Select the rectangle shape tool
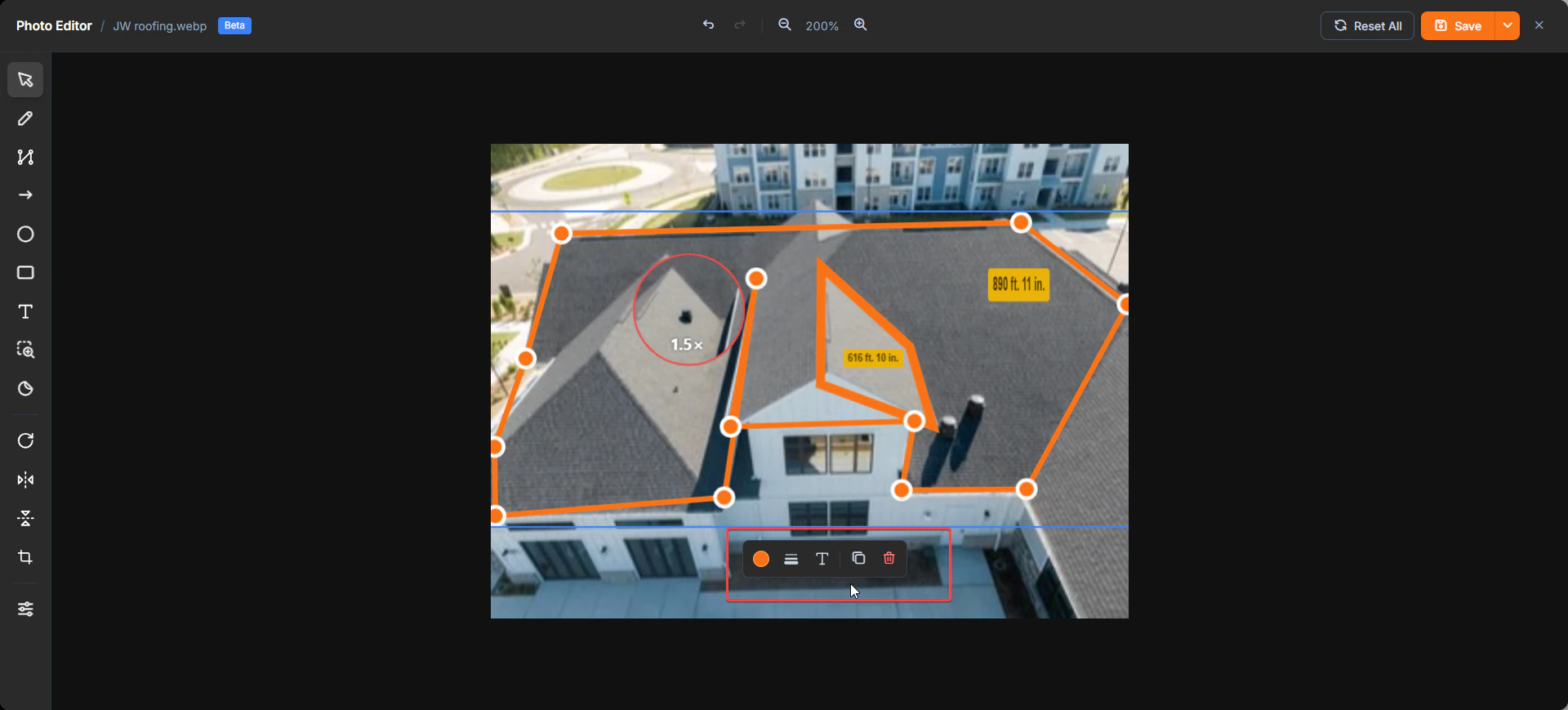Viewport: 1568px width, 710px height. [25, 273]
